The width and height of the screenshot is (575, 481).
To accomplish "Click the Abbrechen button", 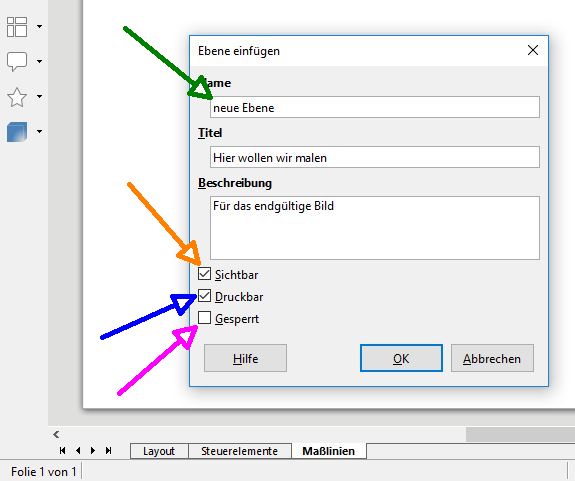I will (492, 358).
